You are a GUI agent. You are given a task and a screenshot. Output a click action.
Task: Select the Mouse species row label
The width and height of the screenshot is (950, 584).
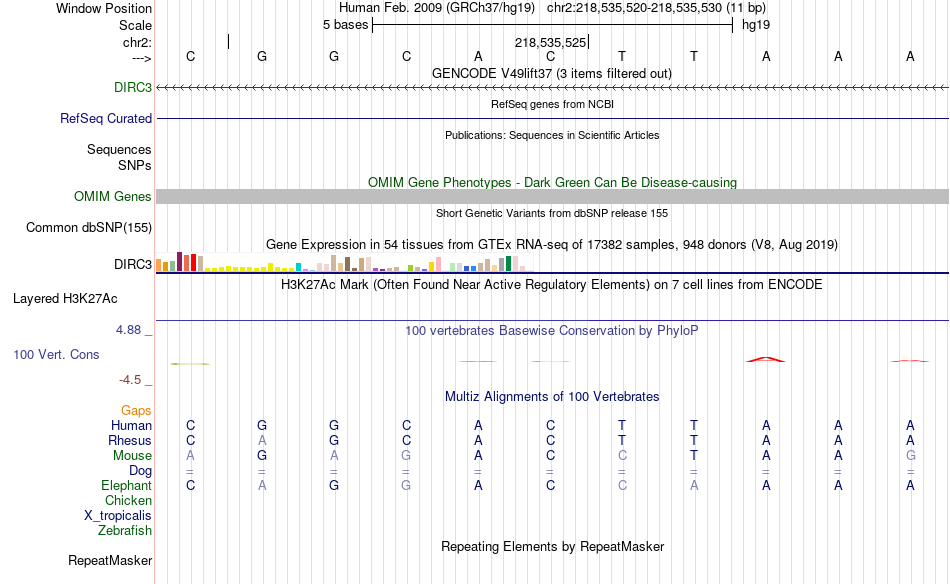click(132, 456)
